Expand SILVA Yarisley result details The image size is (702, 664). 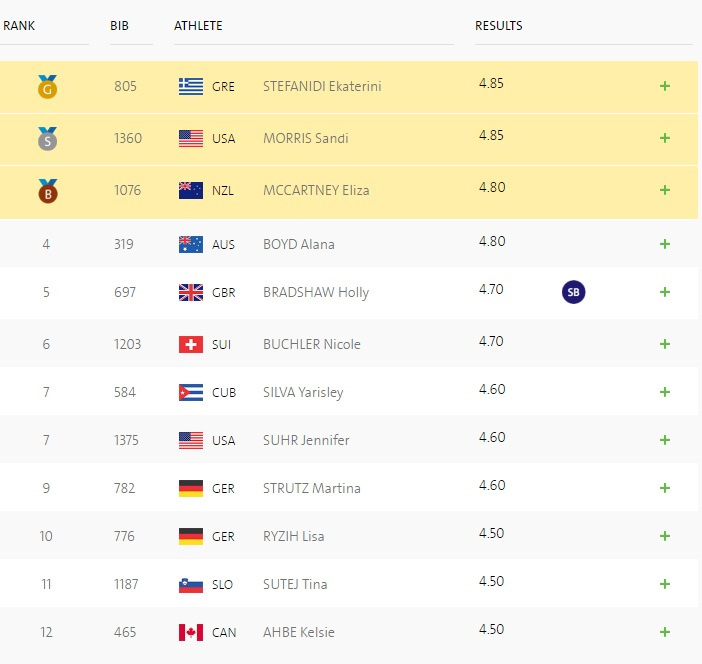click(664, 392)
